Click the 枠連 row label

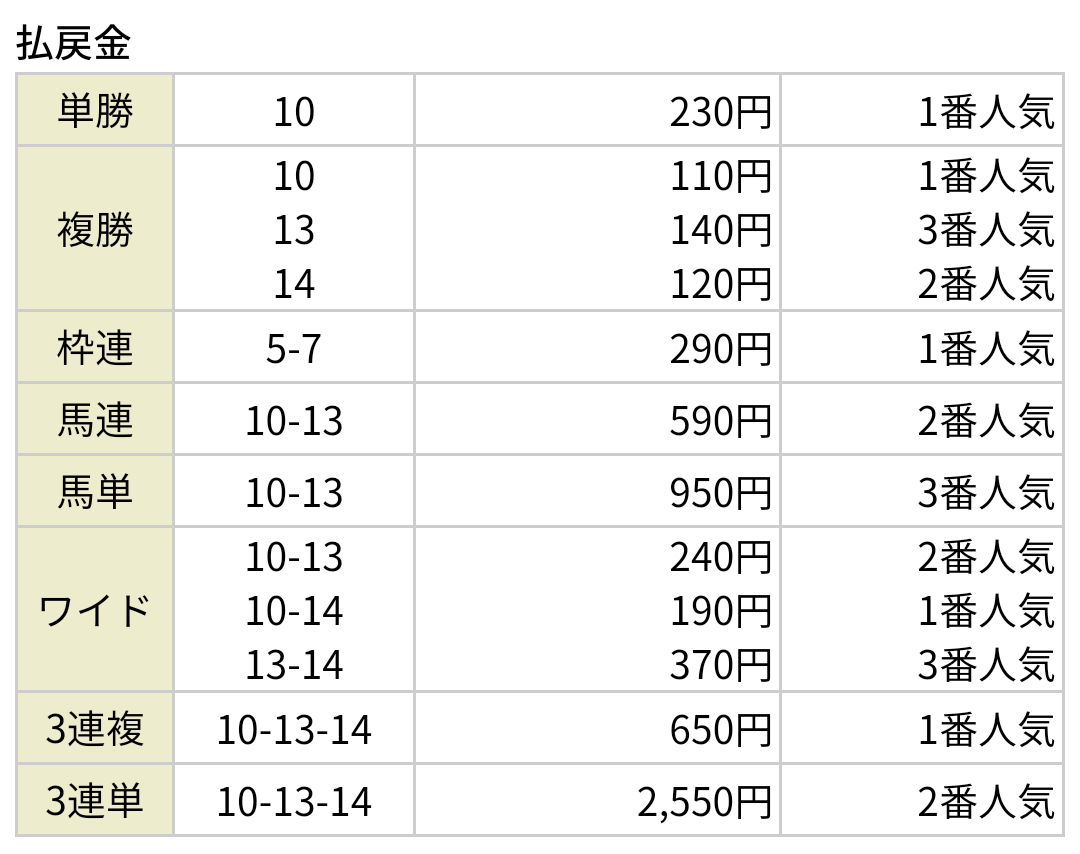coord(95,347)
